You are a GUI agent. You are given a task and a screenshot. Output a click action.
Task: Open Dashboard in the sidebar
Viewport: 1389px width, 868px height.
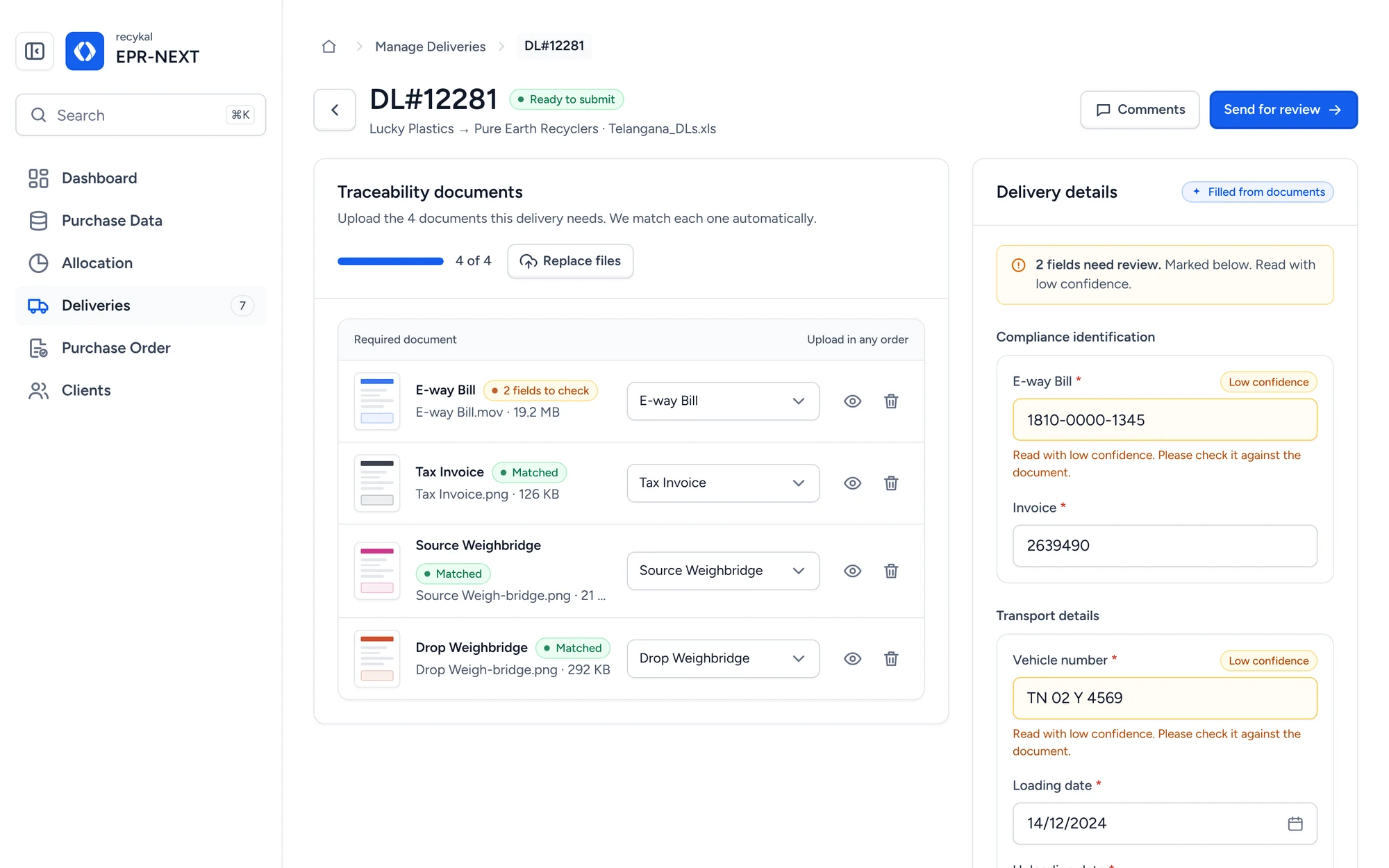[x=141, y=178]
